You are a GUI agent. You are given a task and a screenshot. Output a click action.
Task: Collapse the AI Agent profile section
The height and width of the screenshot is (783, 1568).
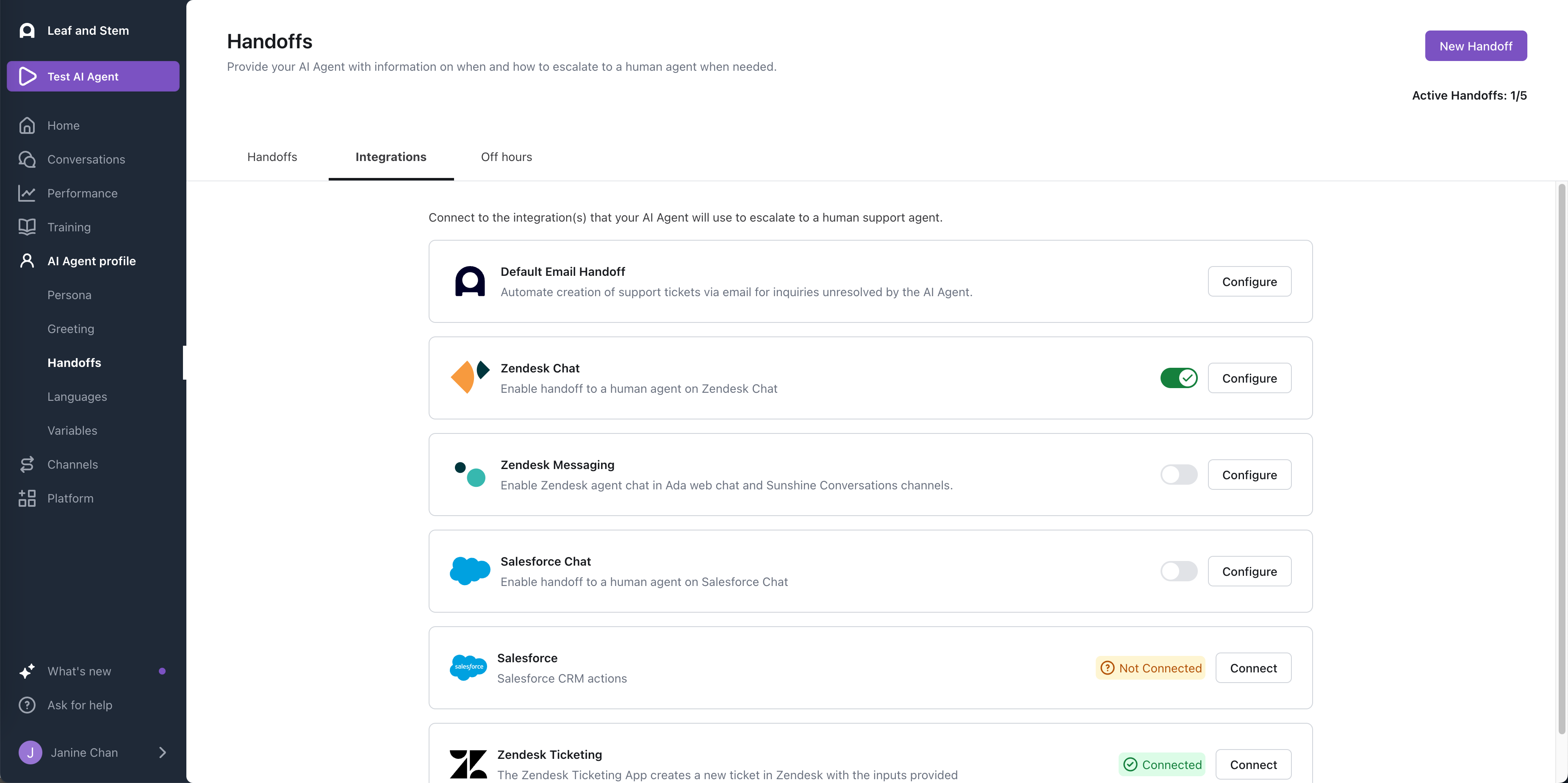pos(91,261)
